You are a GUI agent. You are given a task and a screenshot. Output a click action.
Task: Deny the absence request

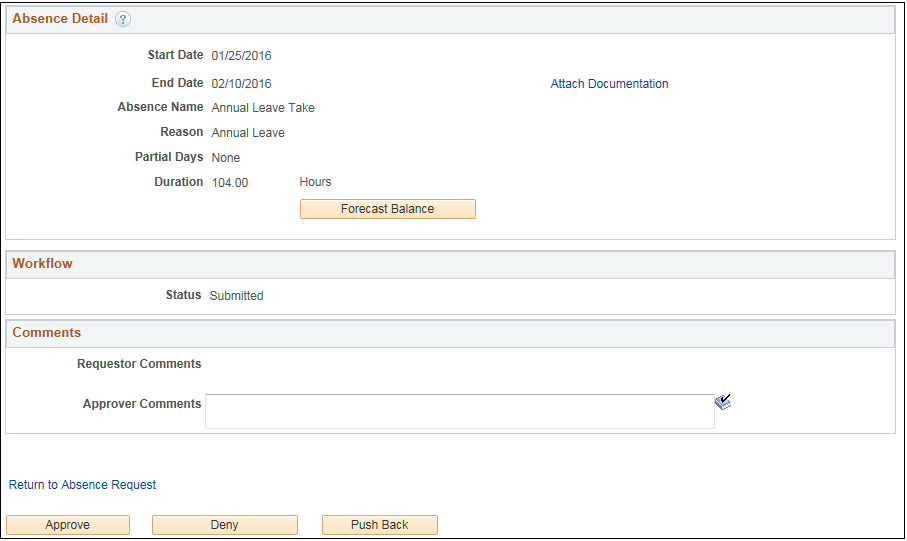[224, 525]
